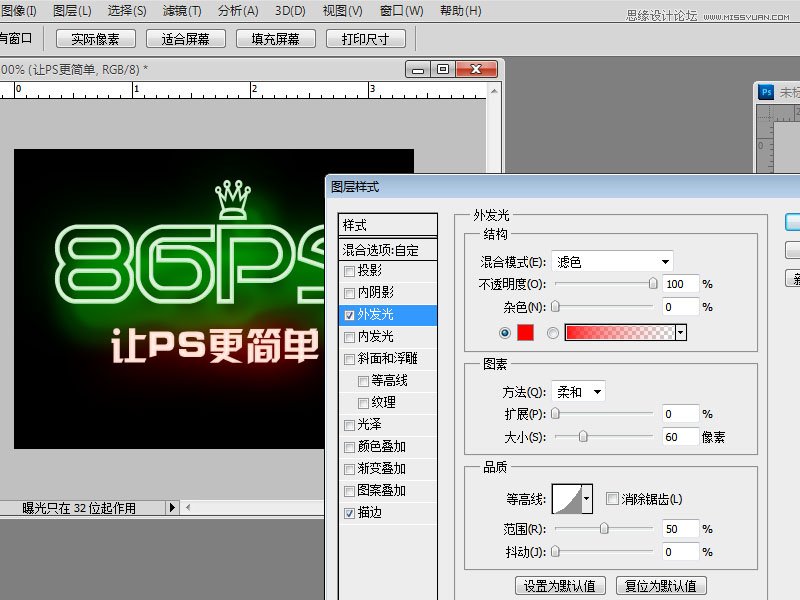The image size is (800, 600).
Task: Open the 窗口 menu
Action: [401, 11]
